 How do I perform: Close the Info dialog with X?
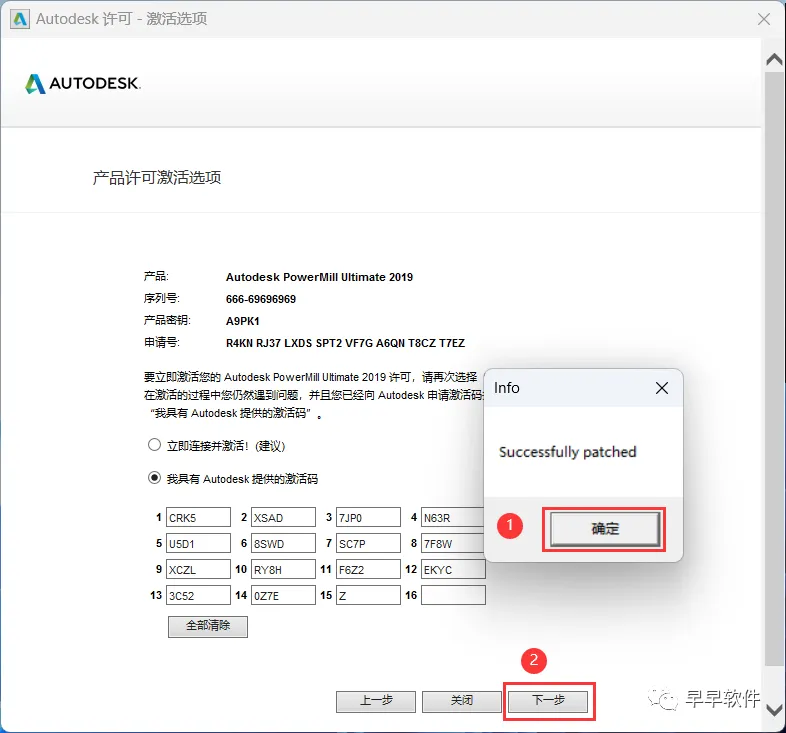(x=662, y=388)
